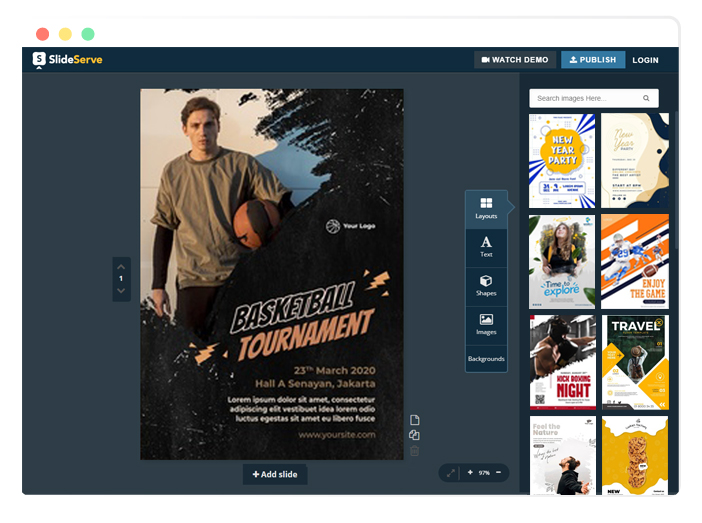Select the Lorem ipsum paragraph on slide
The width and height of the screenshot is (702, 523).
point(301,409)
